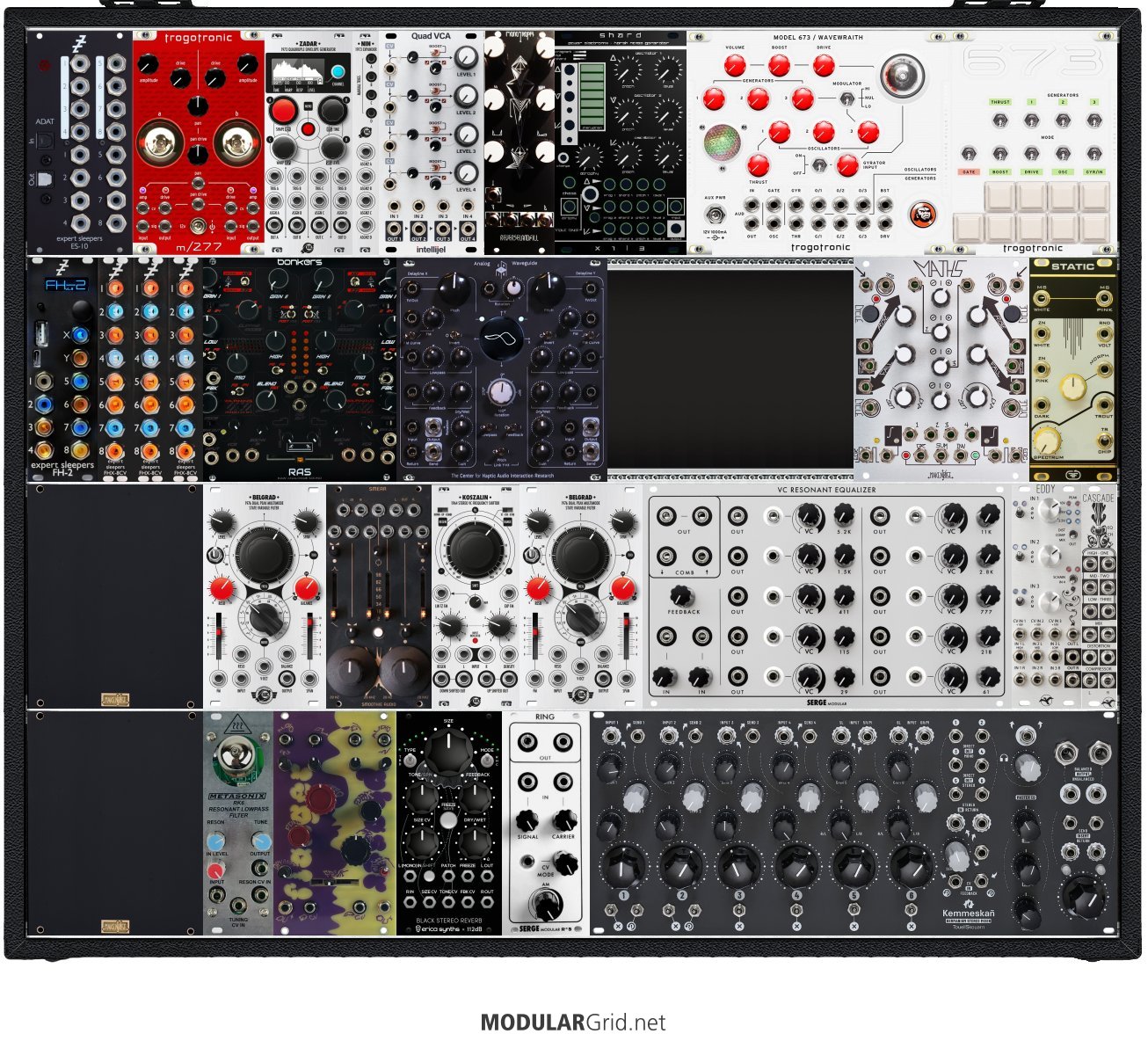Flip the Wavewraith modulator HI/NUL/LO switch
1148x1041 pixels.
click(847, 98)
